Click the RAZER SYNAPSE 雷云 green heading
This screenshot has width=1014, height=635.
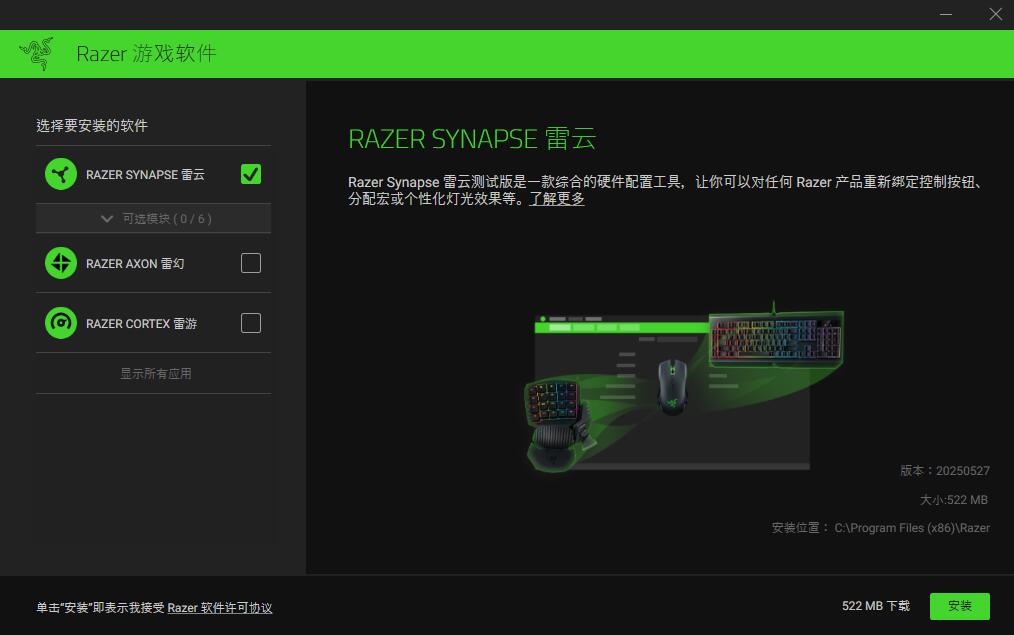pos(472,139)
